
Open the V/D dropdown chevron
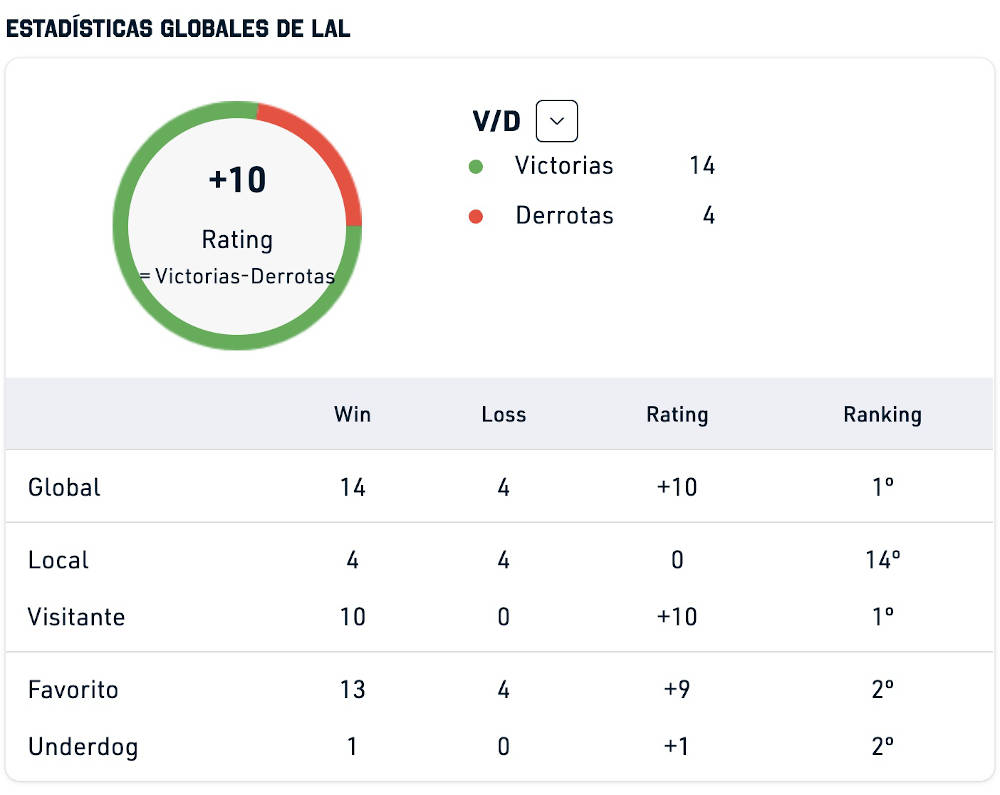pyautogui.click(x=557, y=121)
